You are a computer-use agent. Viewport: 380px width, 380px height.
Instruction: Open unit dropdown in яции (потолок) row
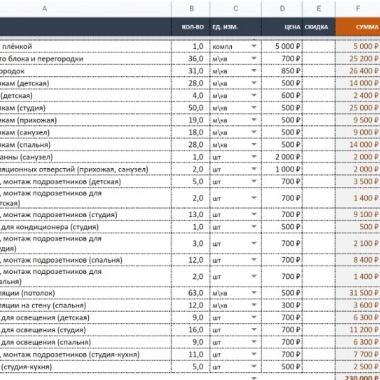click(254, 293)
